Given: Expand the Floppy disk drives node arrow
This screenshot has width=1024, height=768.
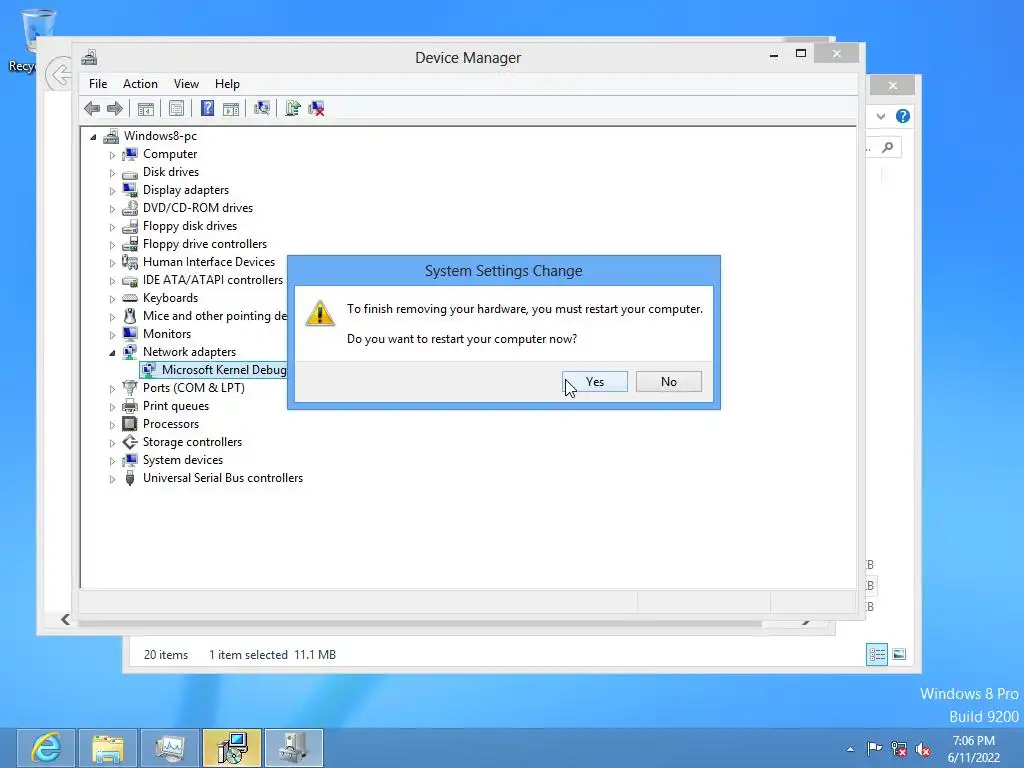Looking at the screenshot, I should point(112,227).
